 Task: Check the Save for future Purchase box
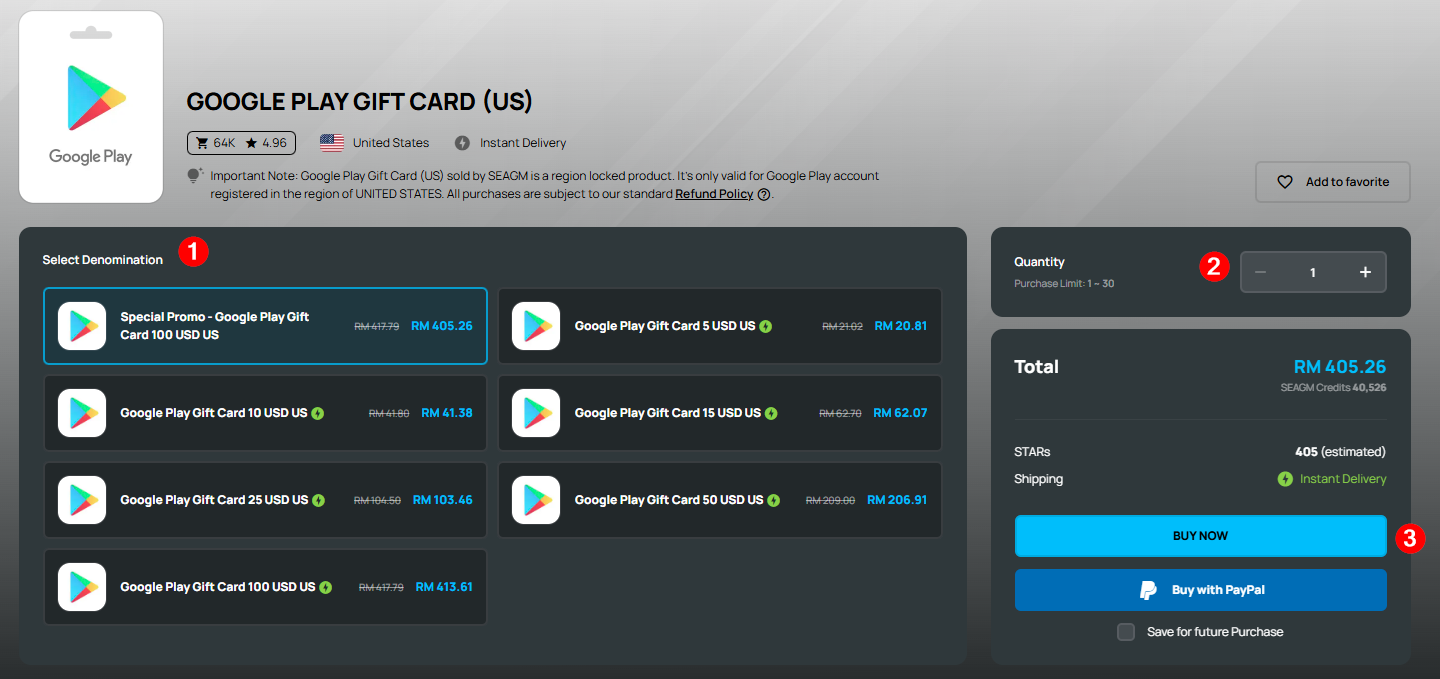[1126, 632]
